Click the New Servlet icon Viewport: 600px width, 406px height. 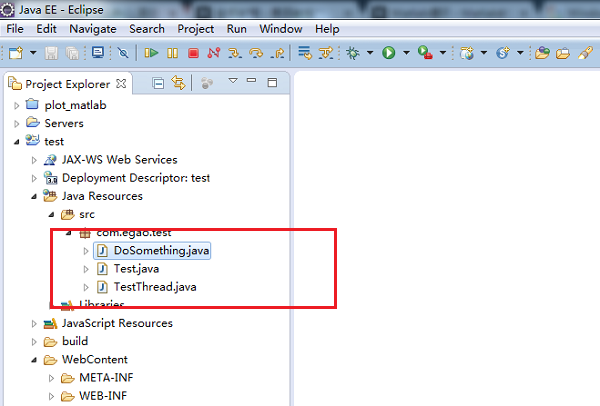[503, 53]
